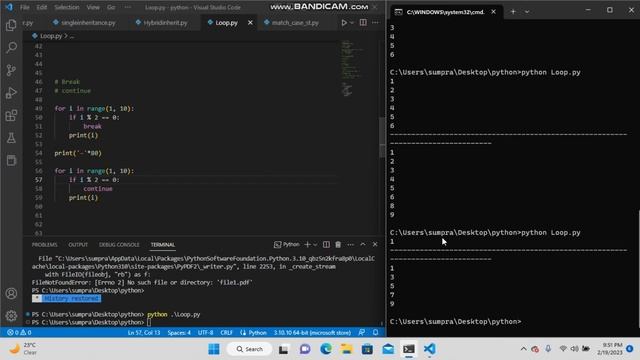Viewport: 640px width, 360px height.
Task: Show errors and warnings in status bar
Action: coord(19,333)
